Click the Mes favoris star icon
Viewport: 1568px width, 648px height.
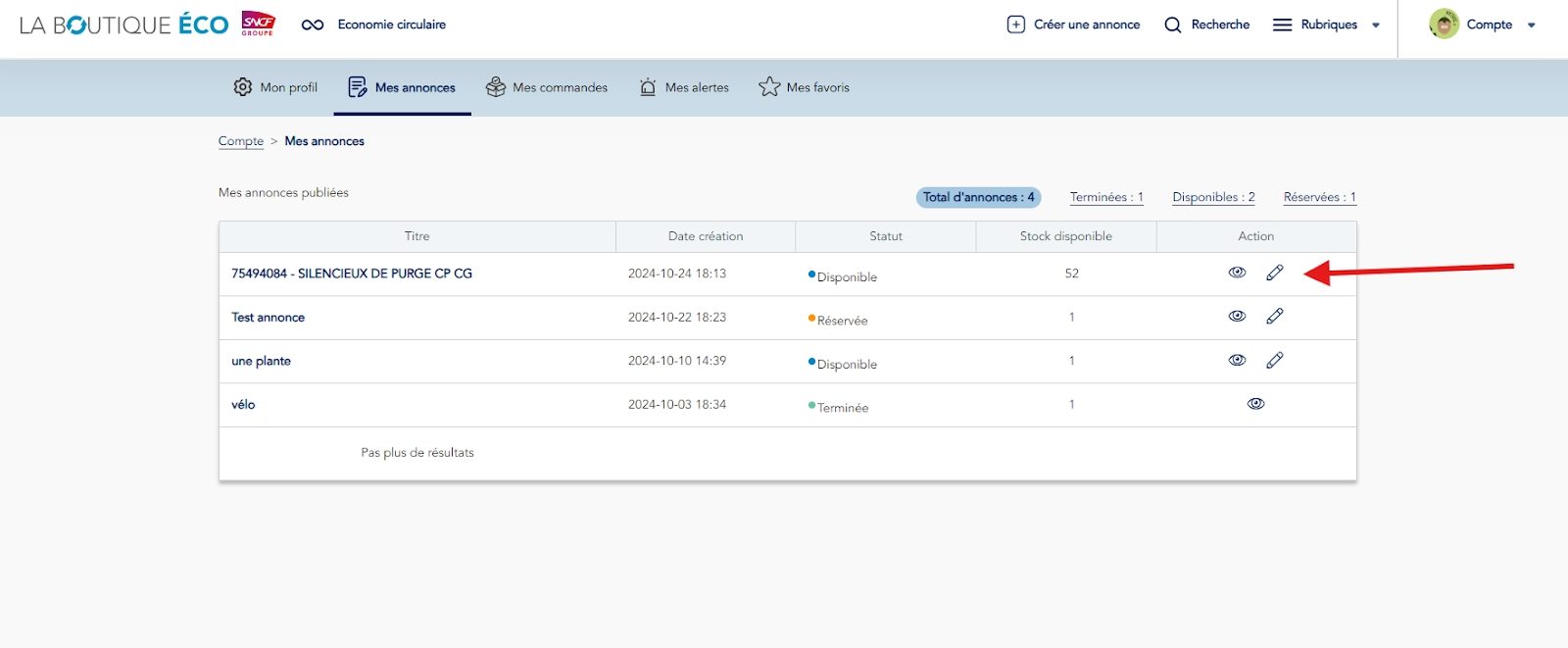(769, 86)
